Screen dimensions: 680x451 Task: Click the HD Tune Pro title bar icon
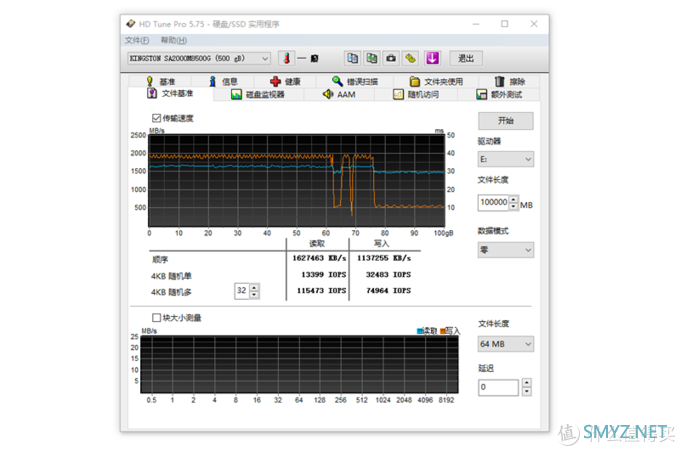point(131,24)
